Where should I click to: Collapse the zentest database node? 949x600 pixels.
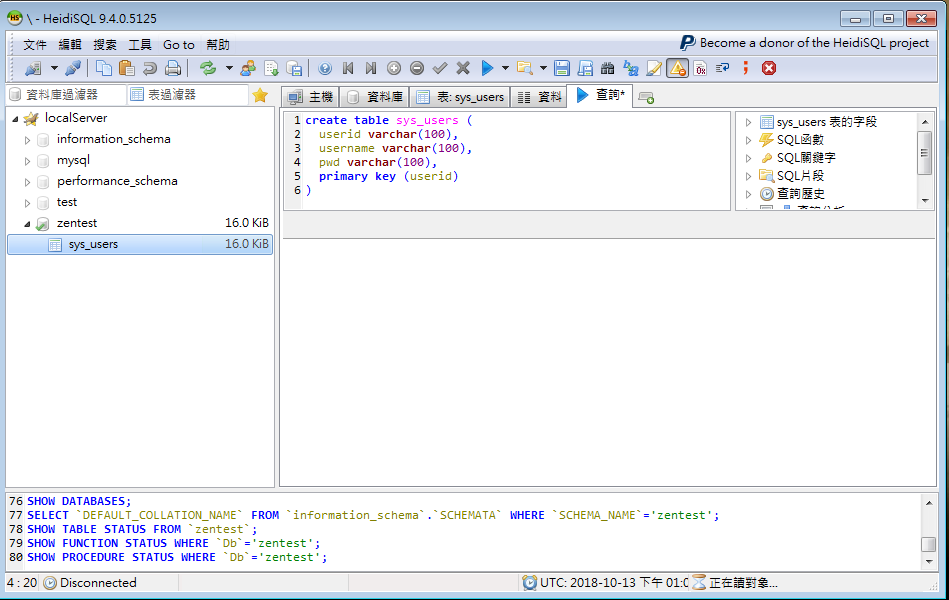pos(28,224)
